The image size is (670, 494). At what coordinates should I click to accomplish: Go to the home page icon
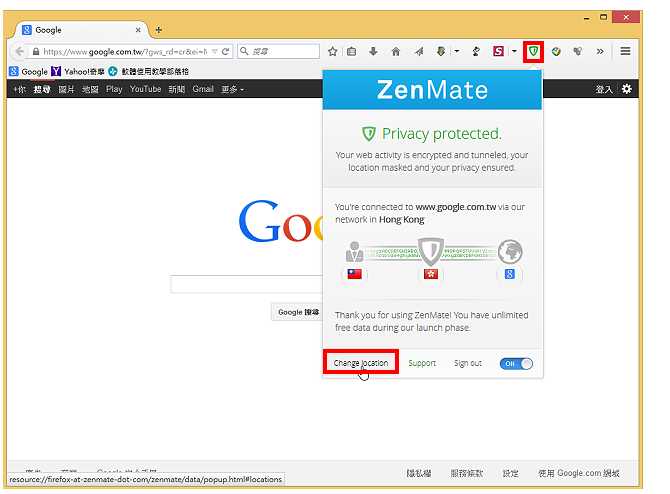click(x=396, y=52)
